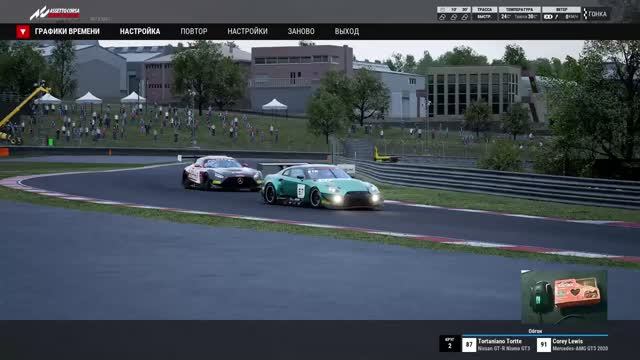Screen dimensions: 640x360
Task: Click the Температура temperature readout
Action: tap(520, 13)
